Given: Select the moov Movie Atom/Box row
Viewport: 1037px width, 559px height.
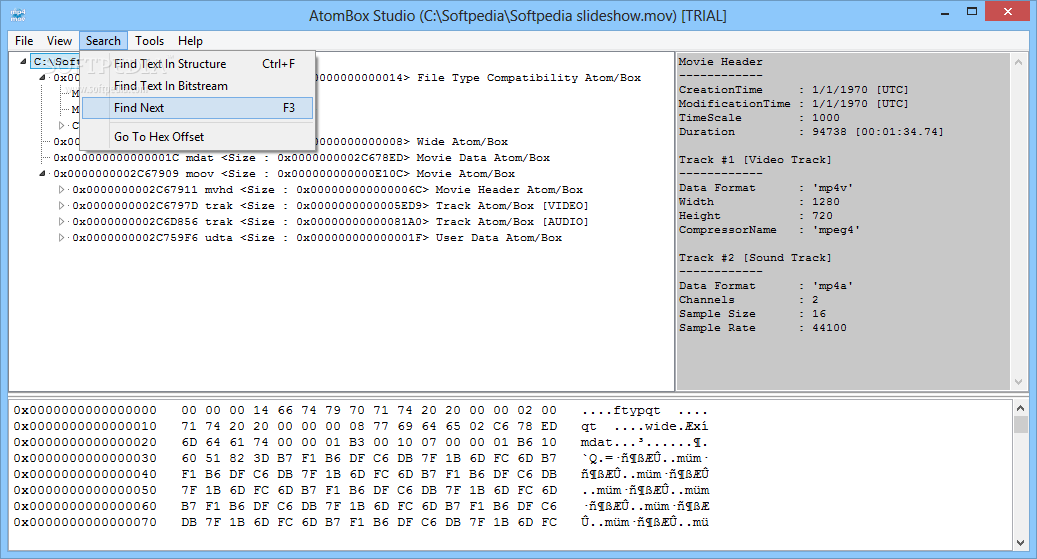Looking at the screenshot, I should click(284, 174).
